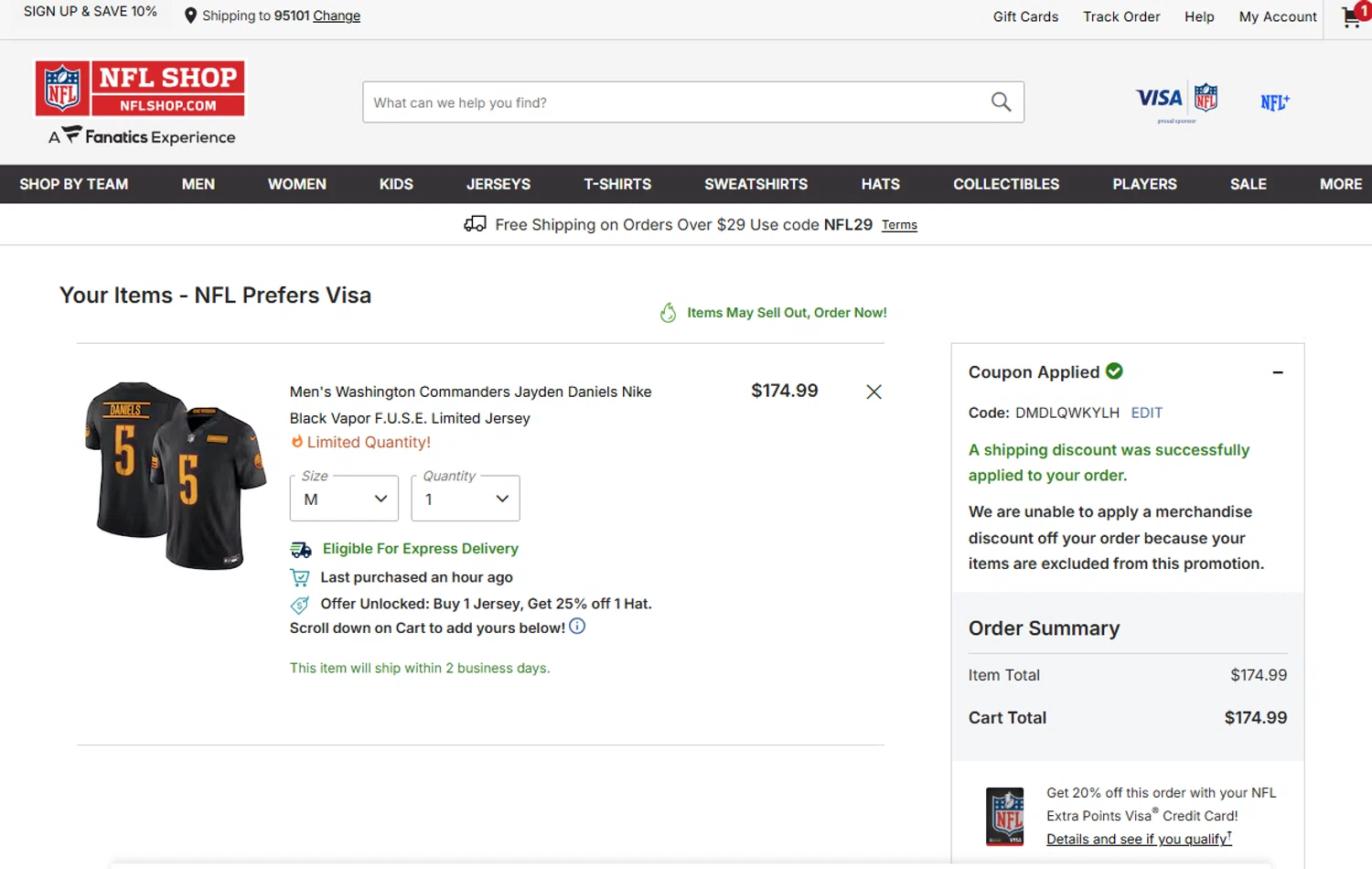Click 'Items May Sell Out, Order Now!'

pos(787,313)
